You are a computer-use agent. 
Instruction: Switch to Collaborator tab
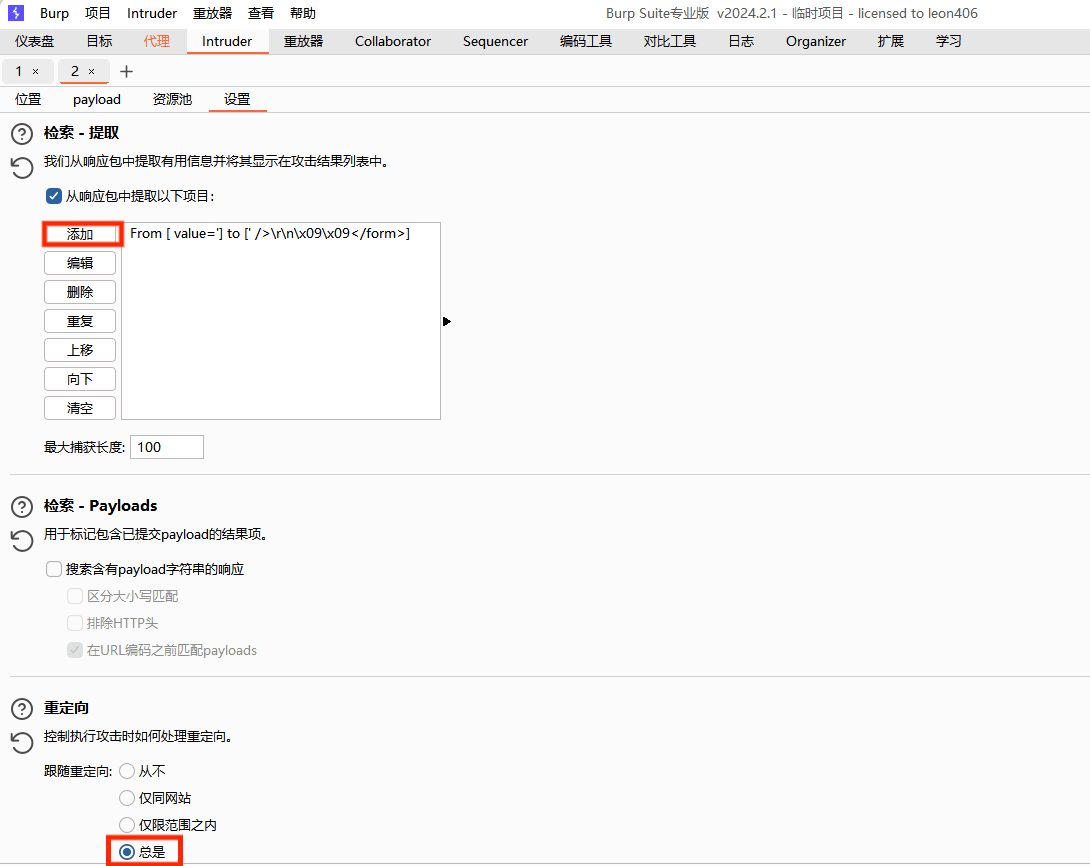[393, 41]
